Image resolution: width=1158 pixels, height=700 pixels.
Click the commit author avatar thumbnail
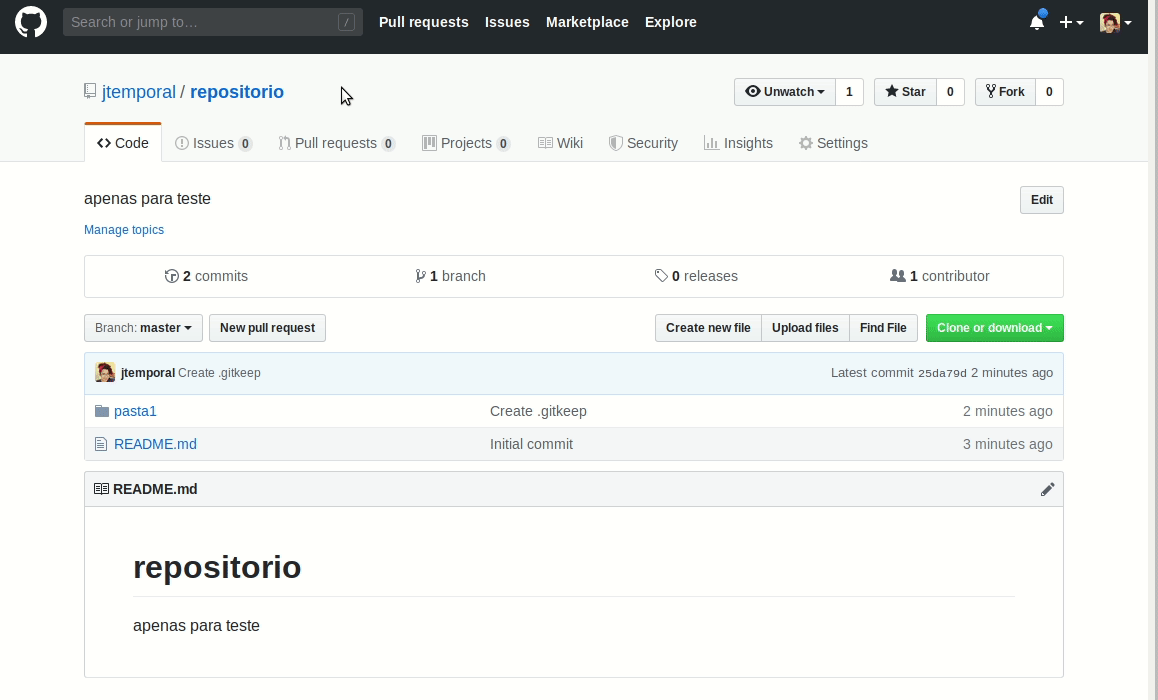pos(105,372)
